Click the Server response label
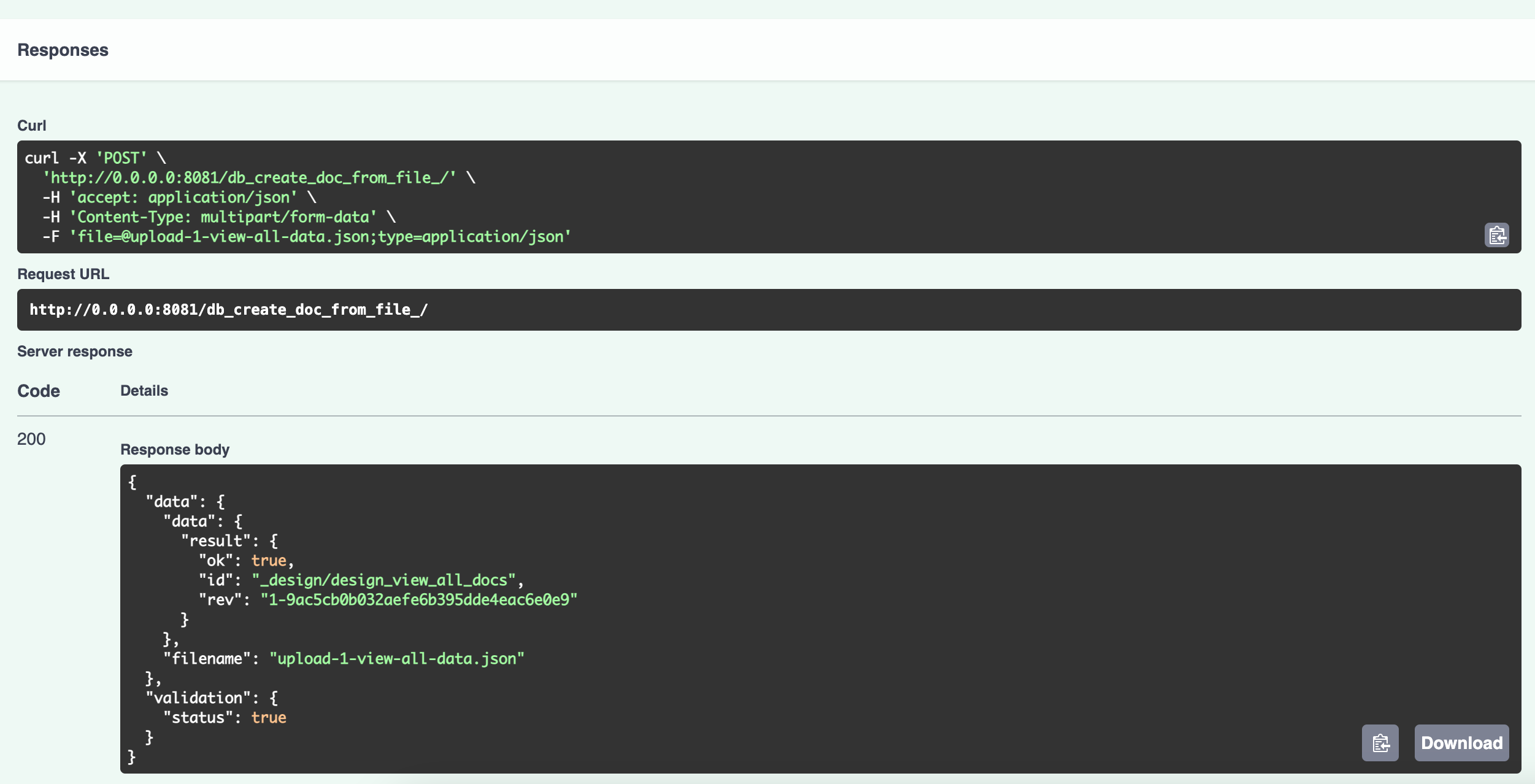Screen dimensions: 1535x784 75,352
